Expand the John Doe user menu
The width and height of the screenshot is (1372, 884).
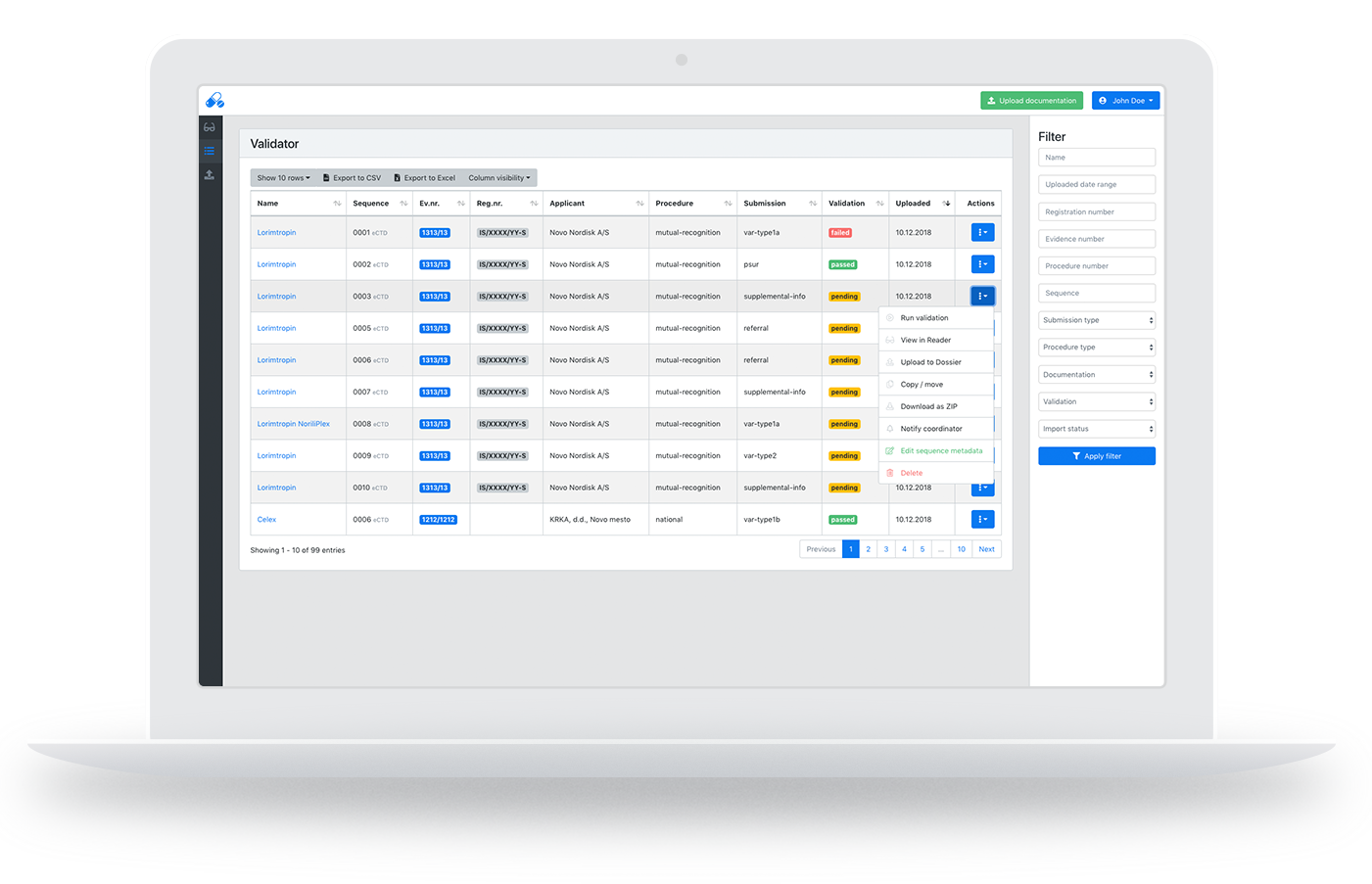click(x=1126, y=101)
